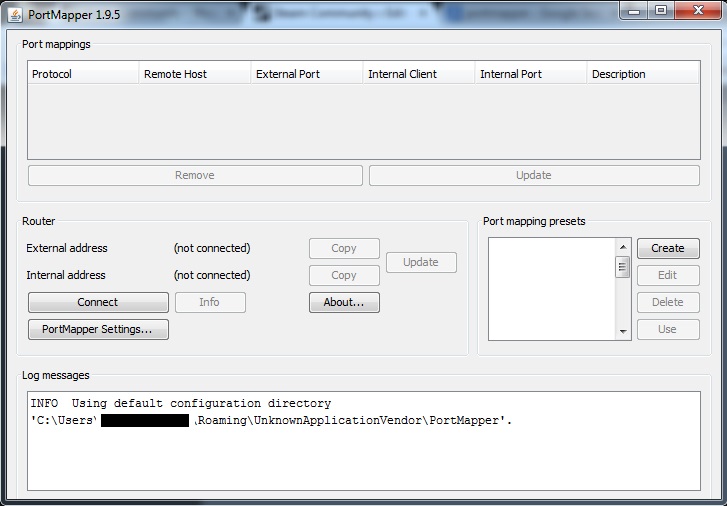Open PortMapper Settings dialog

click(x=98, y=329)
